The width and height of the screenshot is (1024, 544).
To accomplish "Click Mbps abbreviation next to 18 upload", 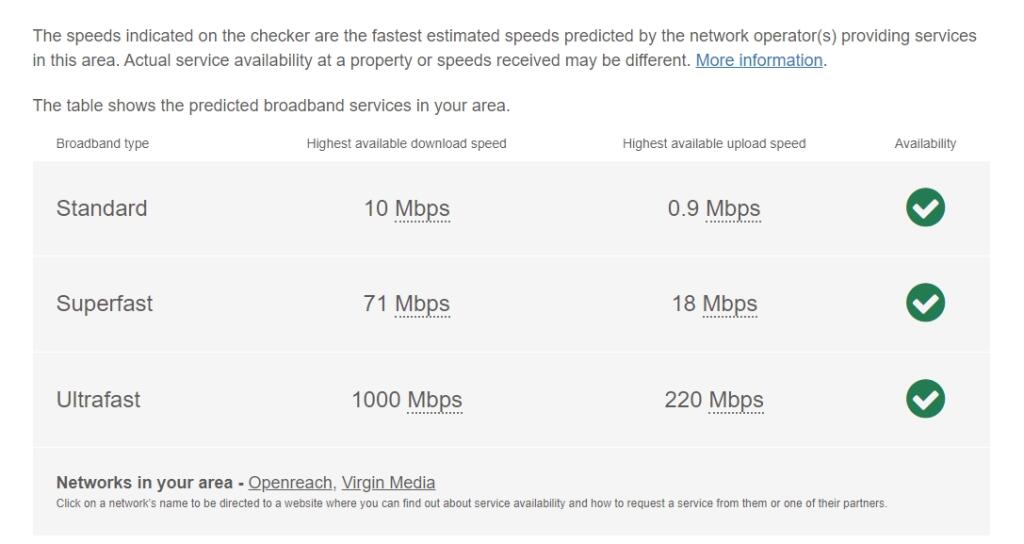I will pos(729,304).
